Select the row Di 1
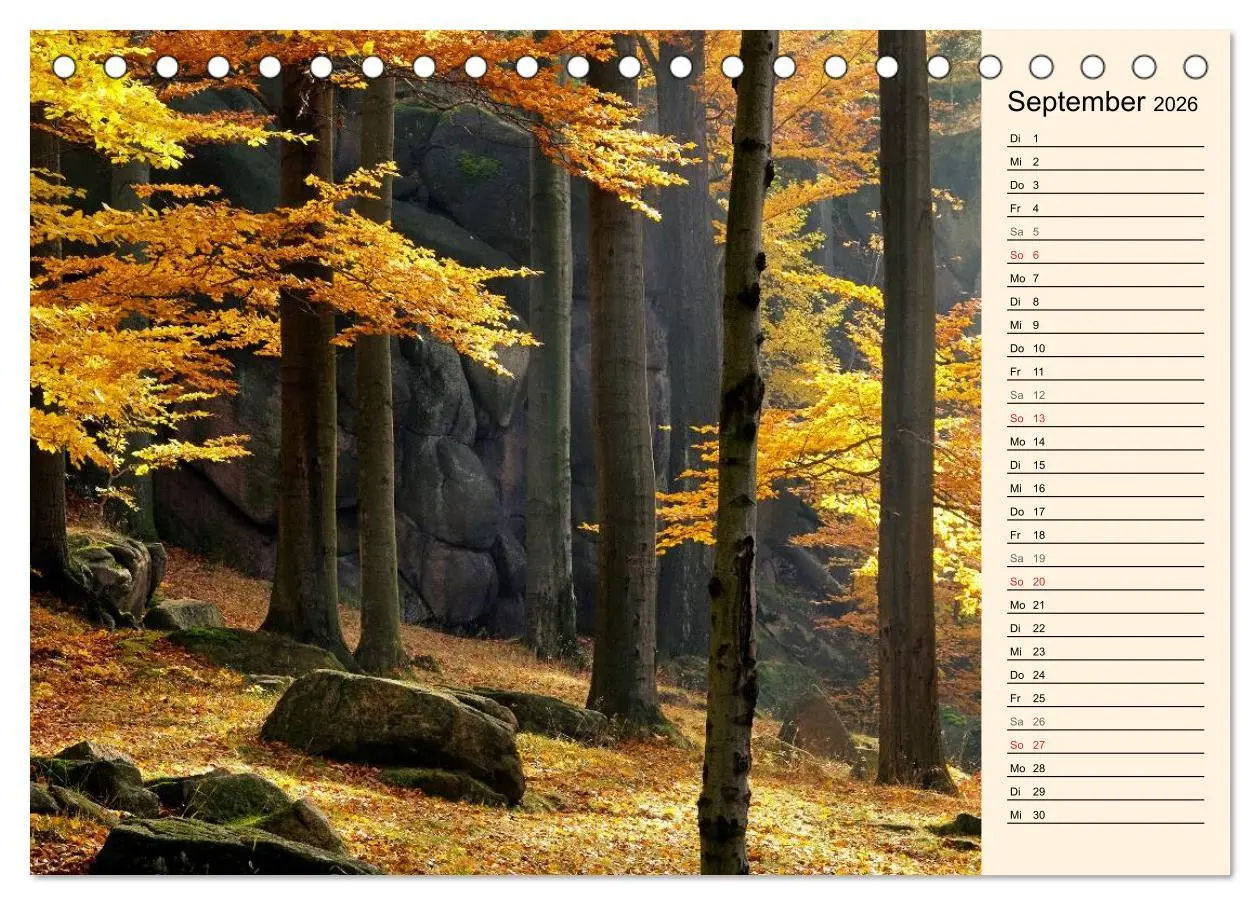 (x=1105, y=137)
